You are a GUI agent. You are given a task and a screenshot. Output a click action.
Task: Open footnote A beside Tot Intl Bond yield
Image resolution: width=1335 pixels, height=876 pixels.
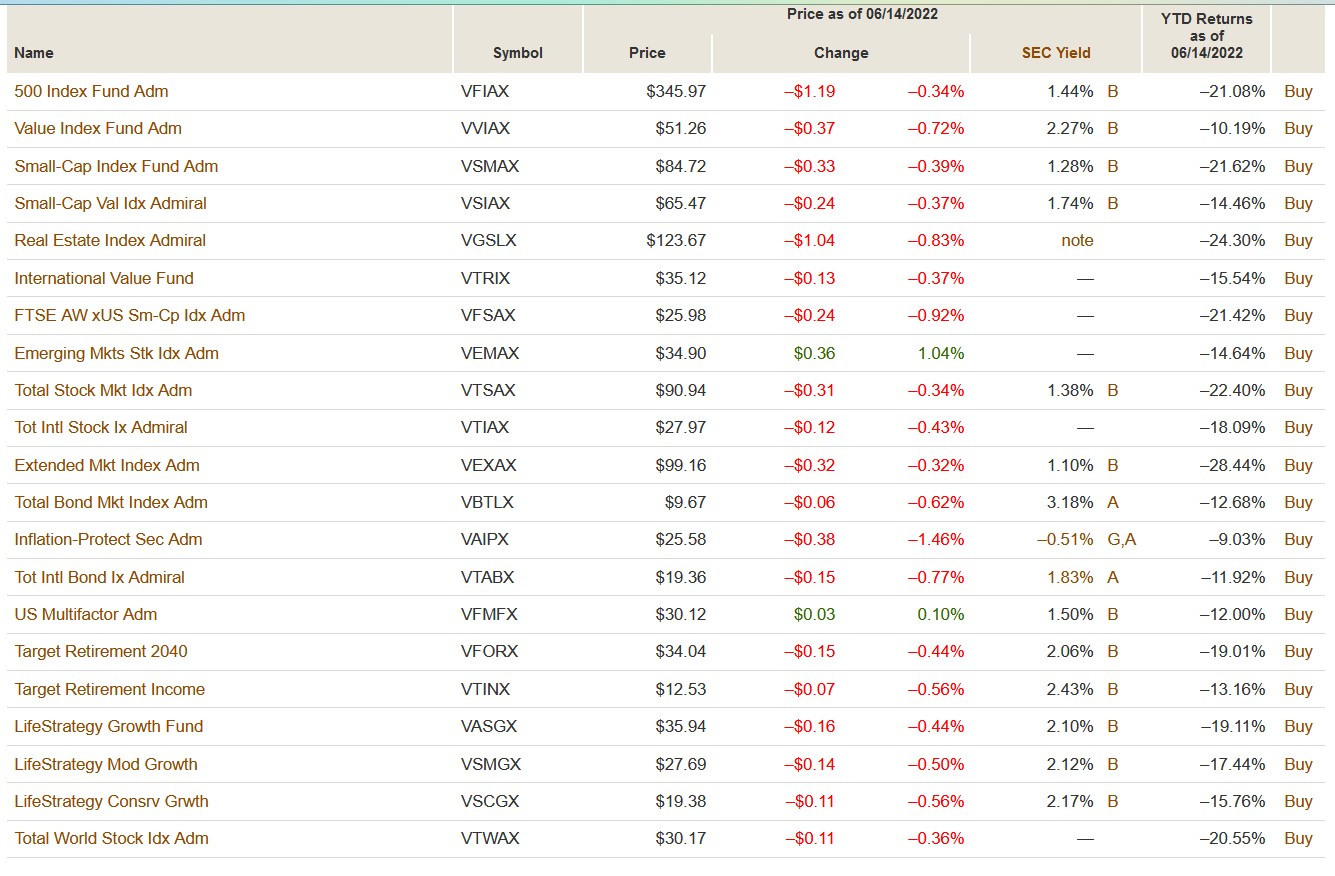(1113, 577)
